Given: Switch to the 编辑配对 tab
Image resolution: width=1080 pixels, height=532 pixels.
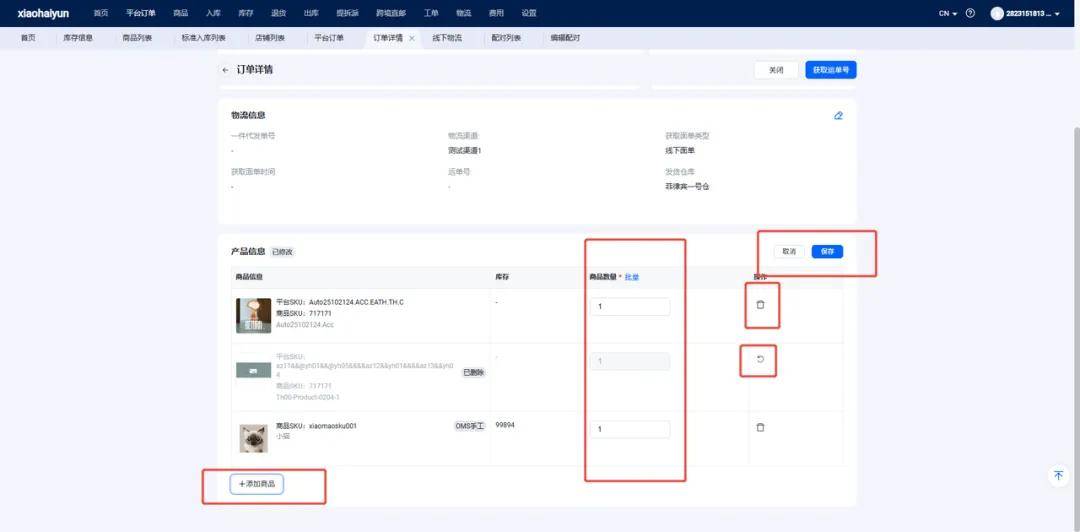Looking at the screenshot, I should [x=565, y=39].
